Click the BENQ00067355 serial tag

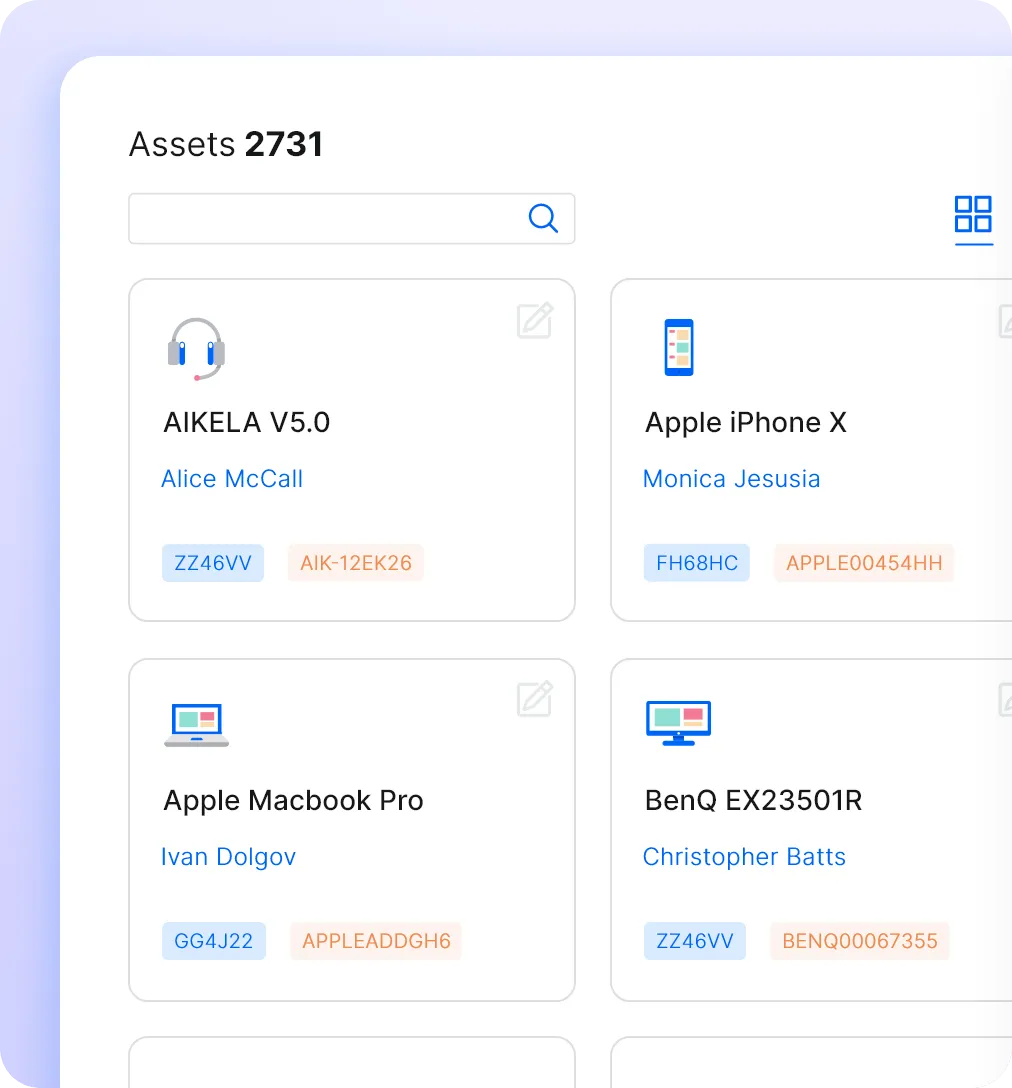[860, 941]
